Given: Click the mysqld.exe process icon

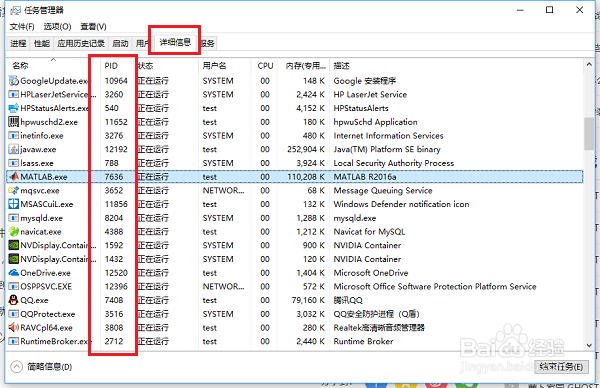Looking at the screenshot, I should 13,218.
